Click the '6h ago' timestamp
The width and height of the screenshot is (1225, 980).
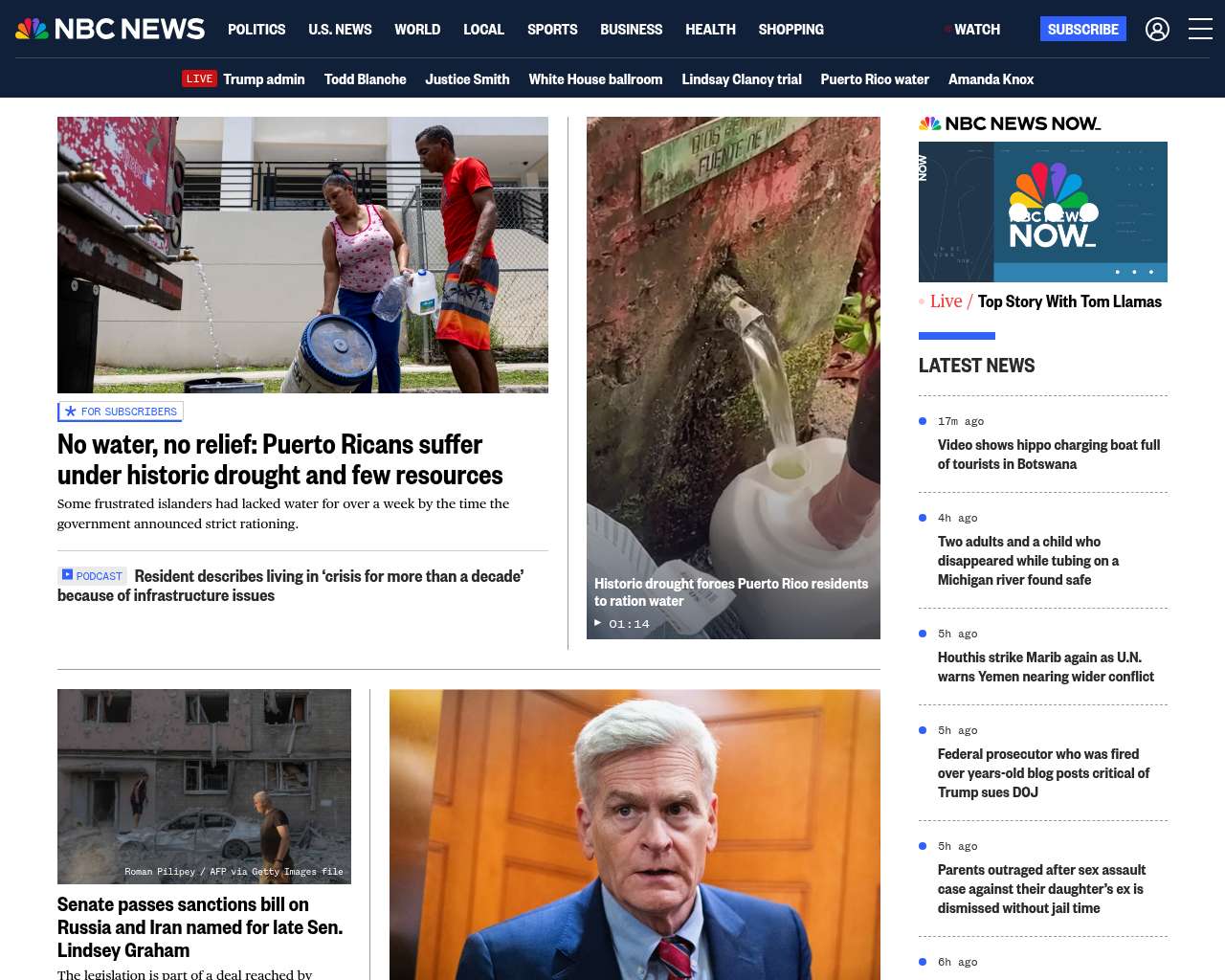(958, 962)
